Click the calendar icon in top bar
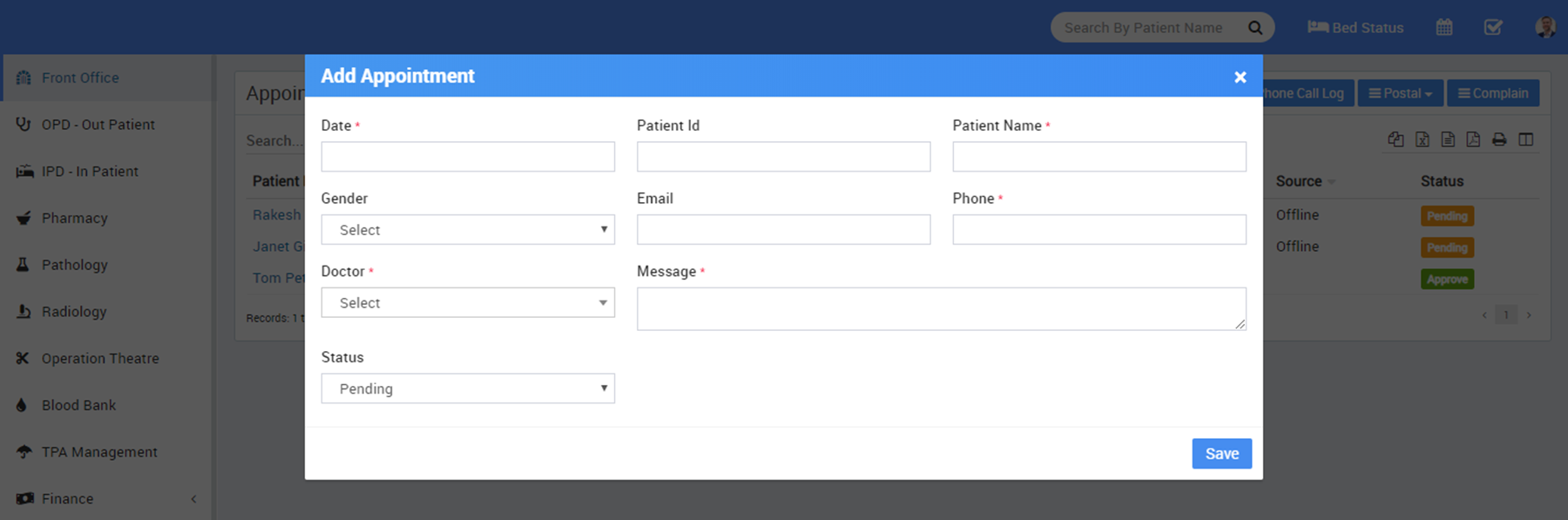The image size is (1568, 520). (1443, 27)
